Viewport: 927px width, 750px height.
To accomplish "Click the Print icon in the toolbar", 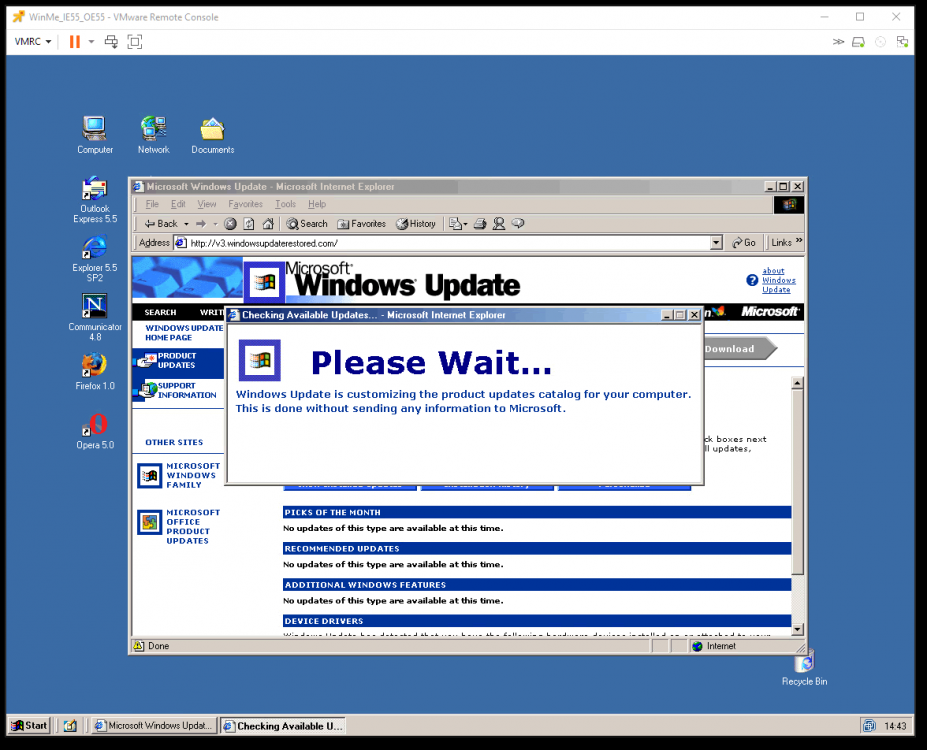I will tap(479, 223).
